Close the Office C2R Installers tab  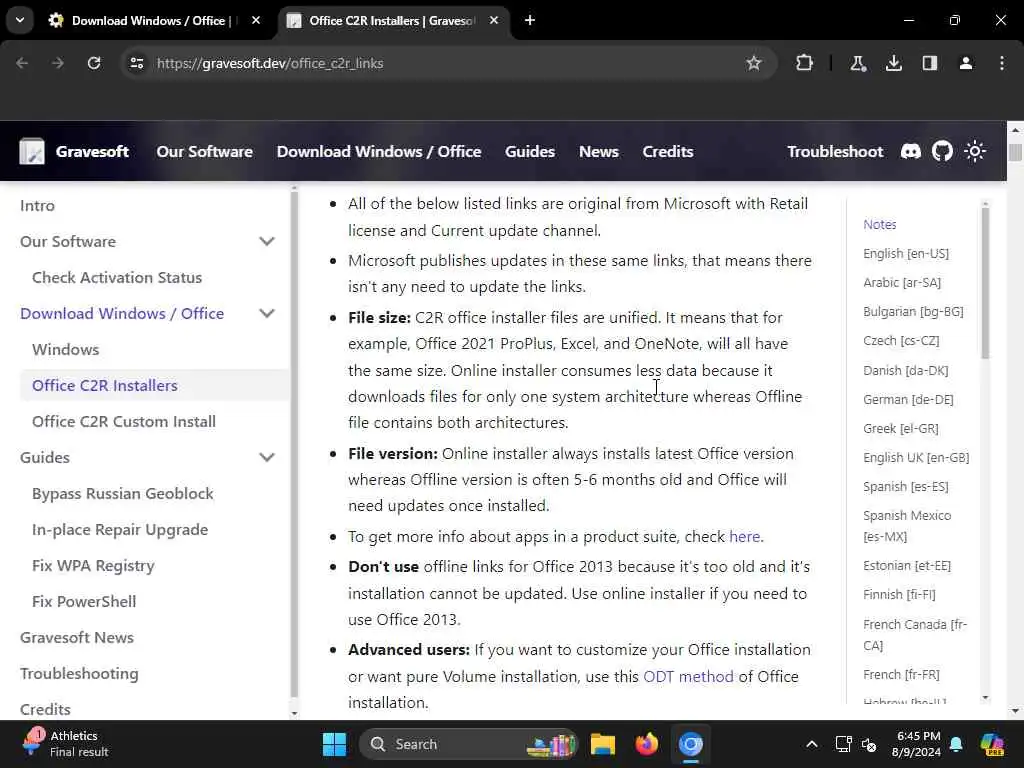(494, 20)
